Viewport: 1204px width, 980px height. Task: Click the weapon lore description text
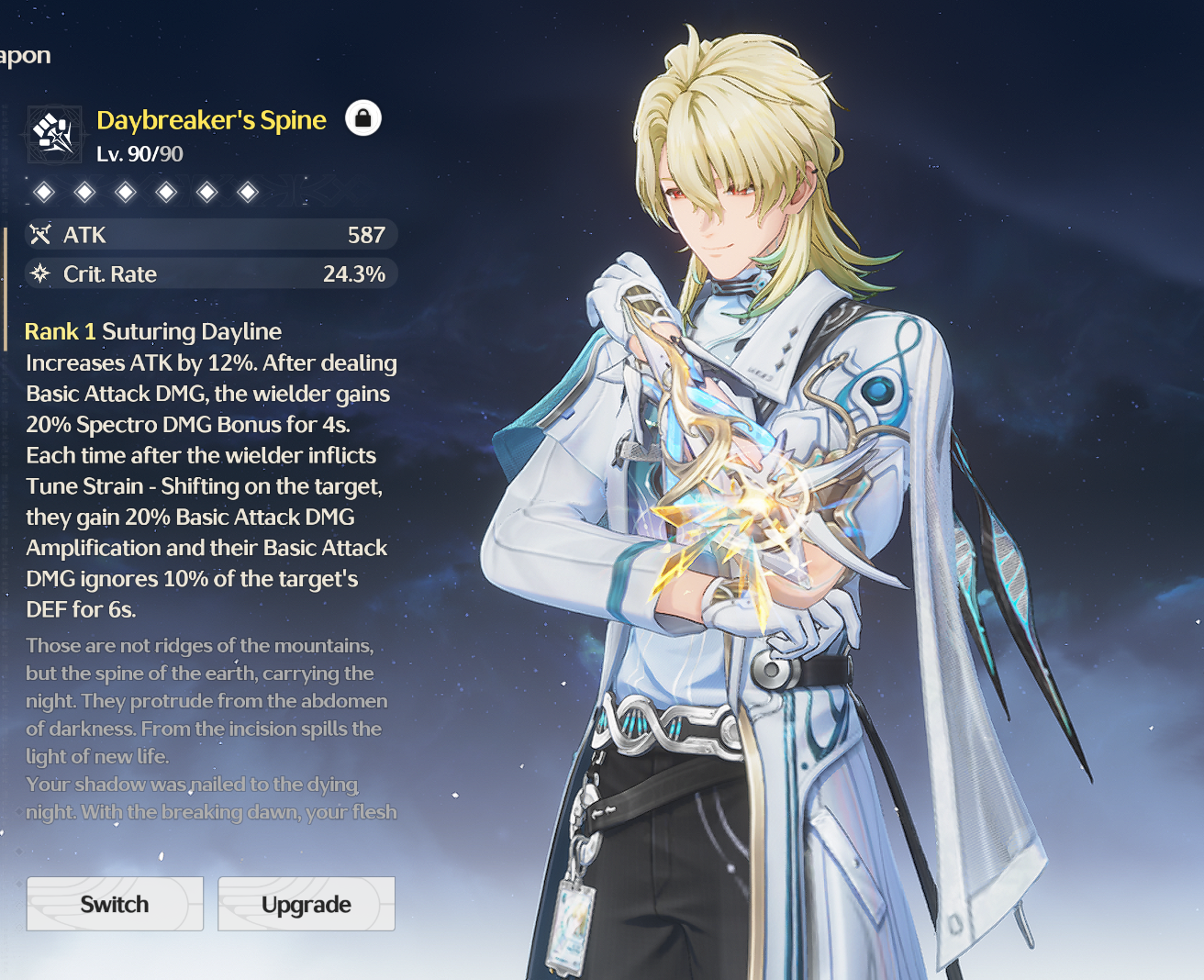pyautogui.click(x=211, y=729)
